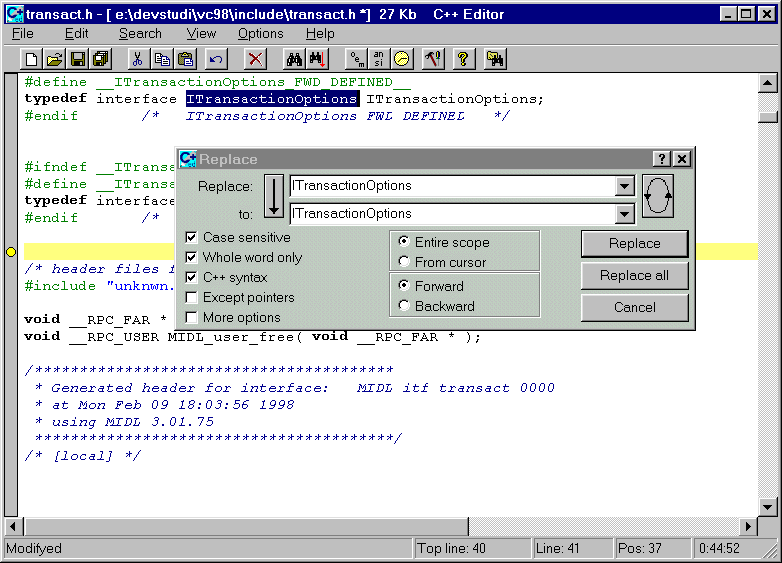Image resolution: width=782 pixels, height=563 pixels.
Task: Click the highlighted ITransactionOptions in the code
Action: click(272, 99)
